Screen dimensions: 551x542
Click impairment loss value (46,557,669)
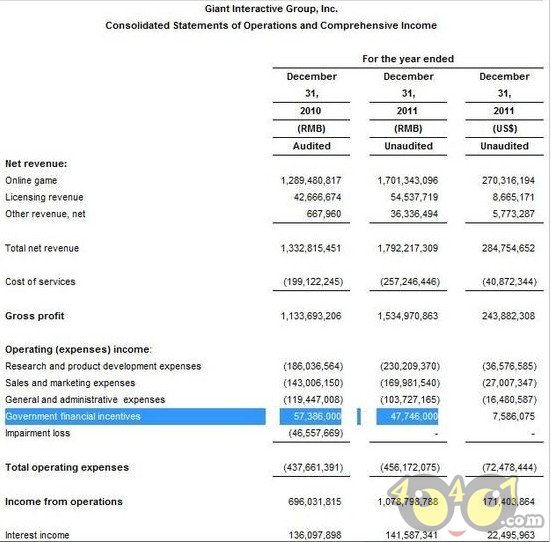316,433
